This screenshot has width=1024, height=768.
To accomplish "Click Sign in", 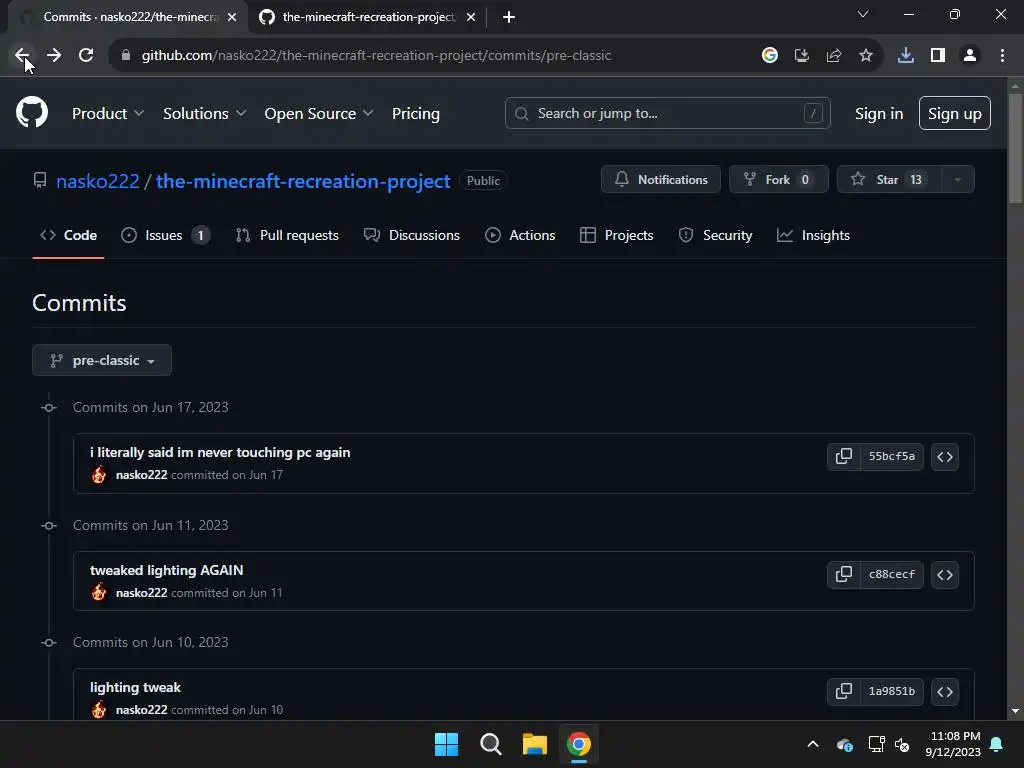I will tap(879, 114).
